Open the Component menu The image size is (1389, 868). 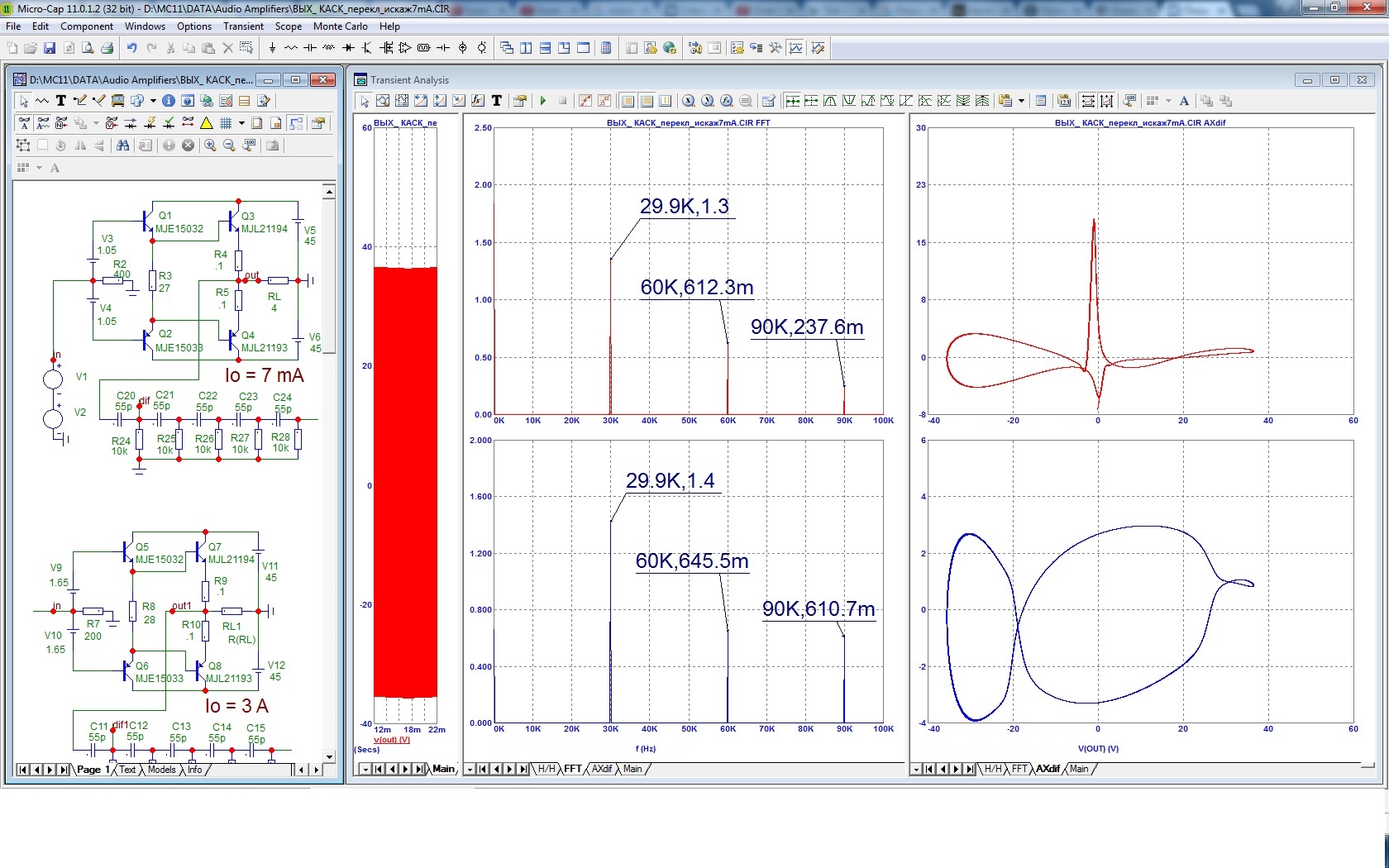86,26
